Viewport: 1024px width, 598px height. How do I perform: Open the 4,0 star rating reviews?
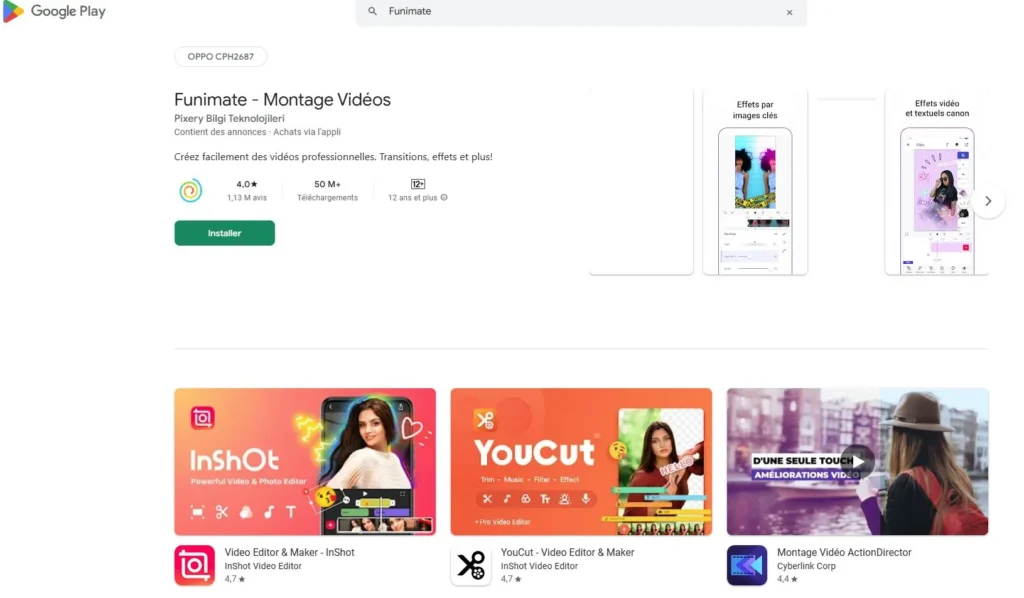pyautogui.click(x=247, y=190)
